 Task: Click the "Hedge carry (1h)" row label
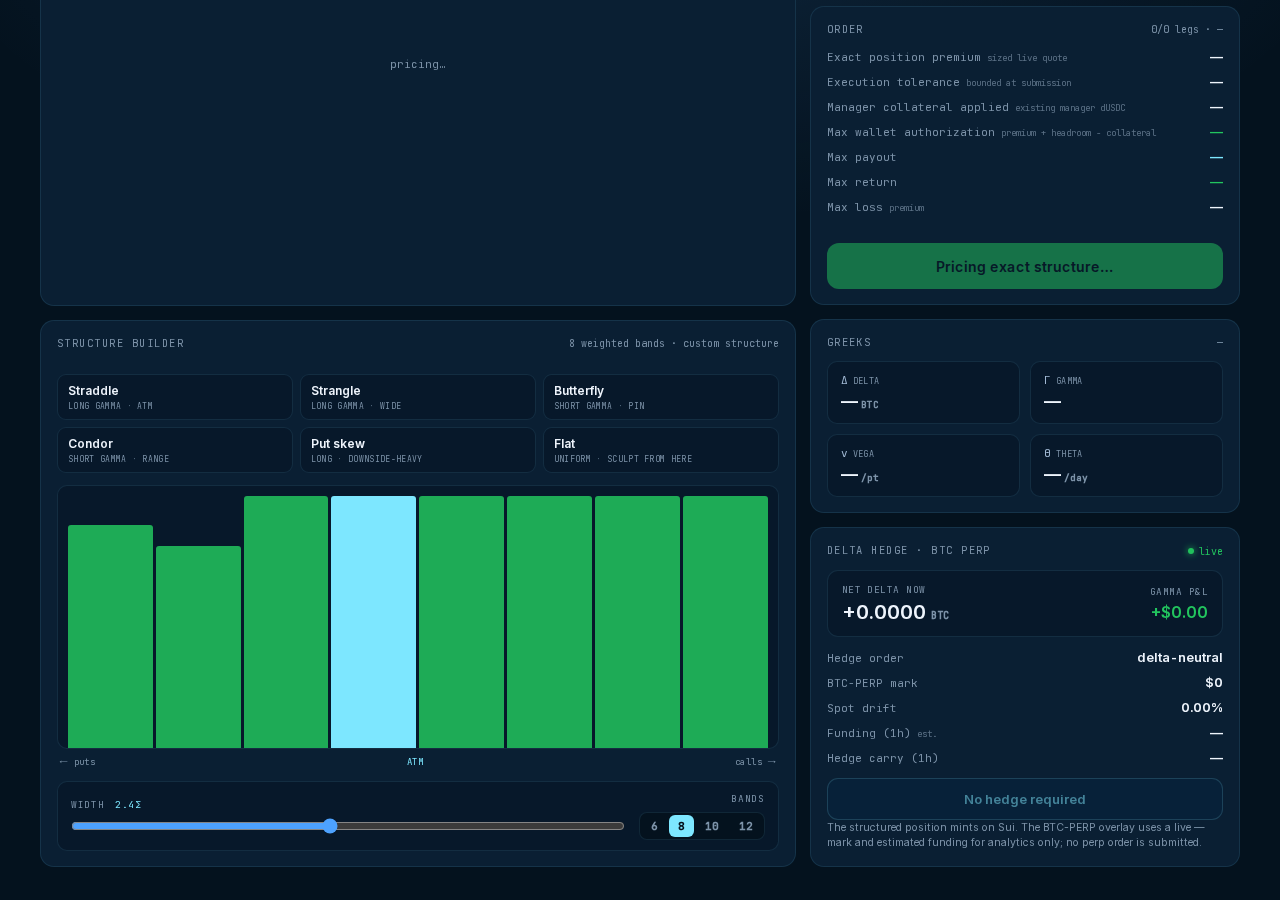click(883, 757)
